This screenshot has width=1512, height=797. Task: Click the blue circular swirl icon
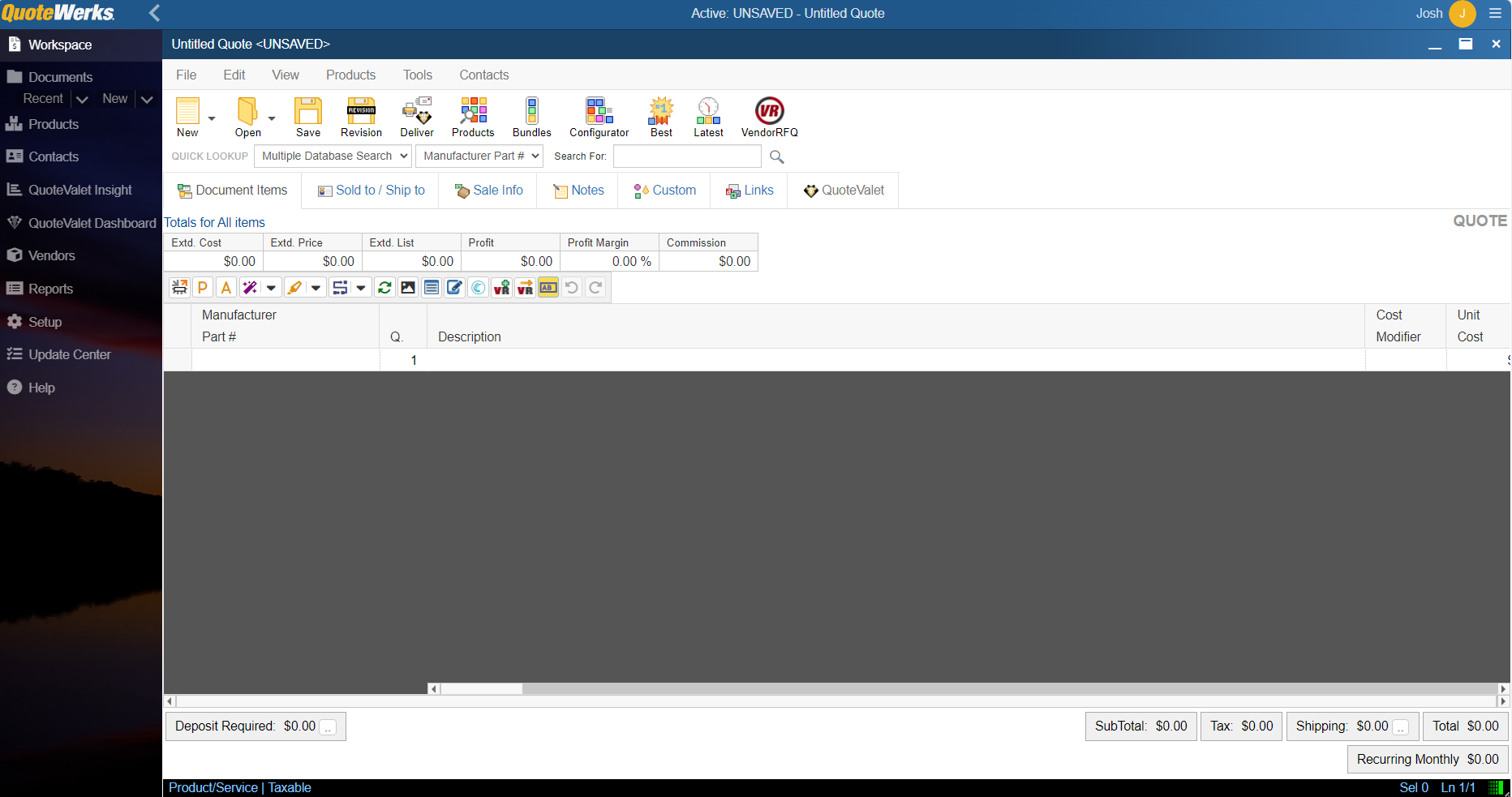[x=479, y=288]
